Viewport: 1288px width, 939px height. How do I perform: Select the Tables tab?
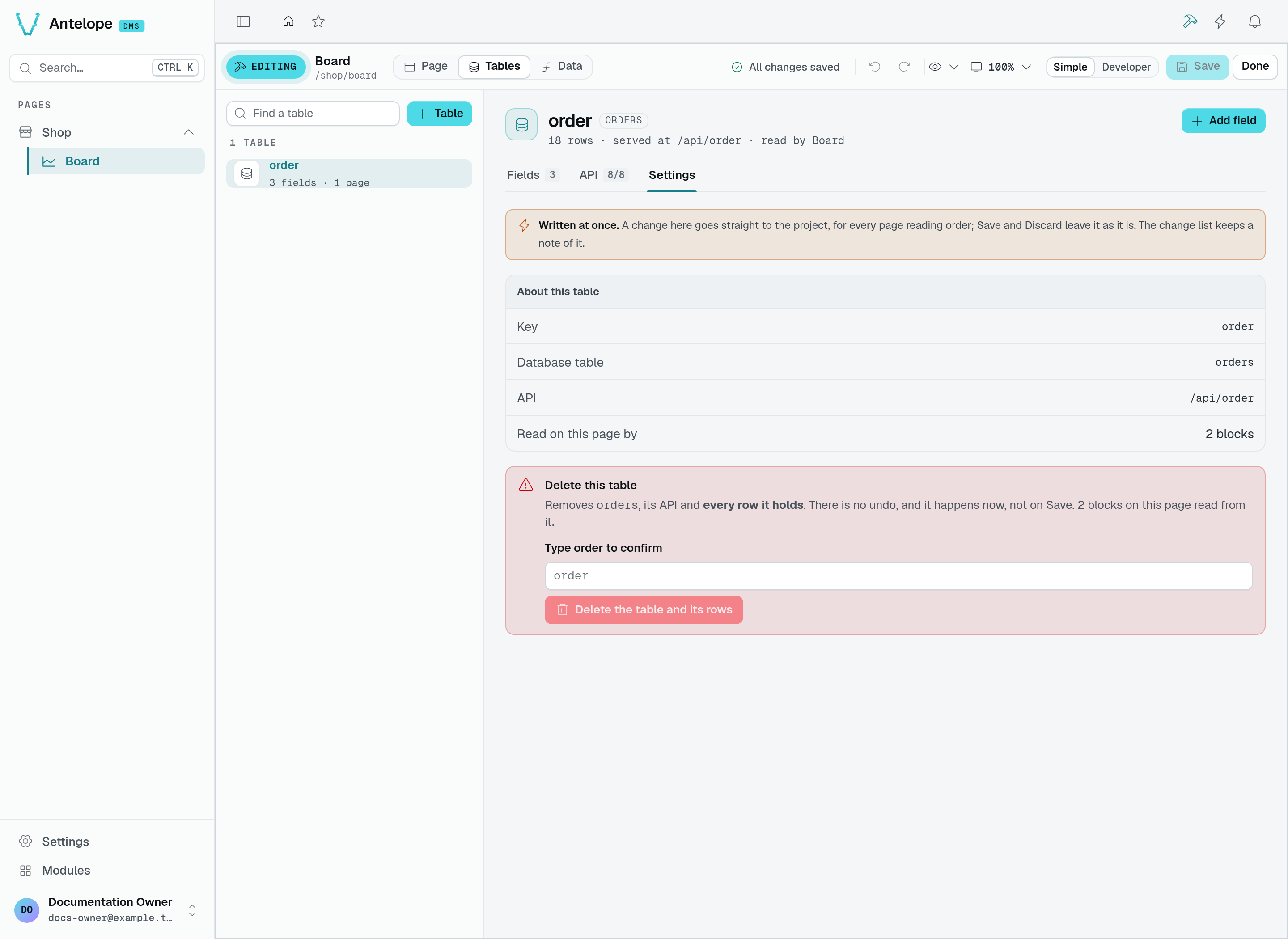[x=494, y=67]
